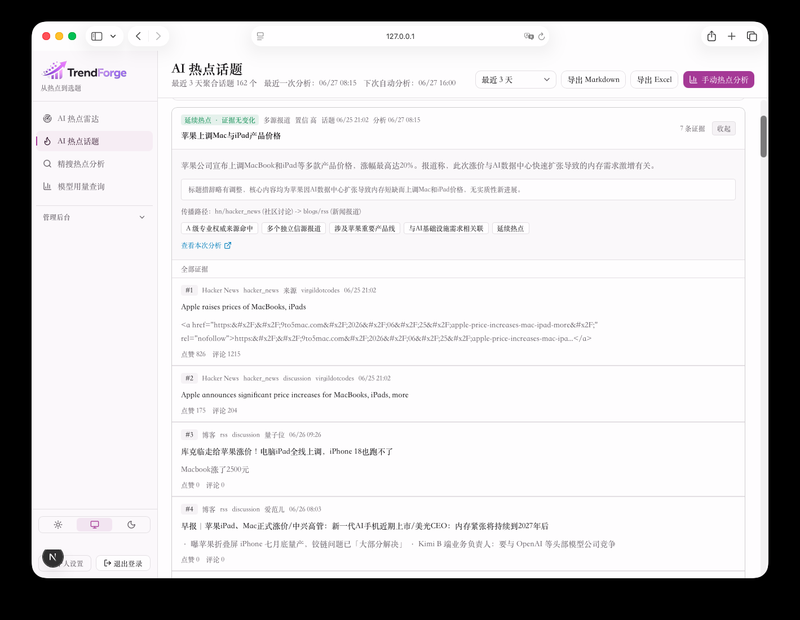
Task: Click the #1 evidence number badge
Action: (189, 290)
